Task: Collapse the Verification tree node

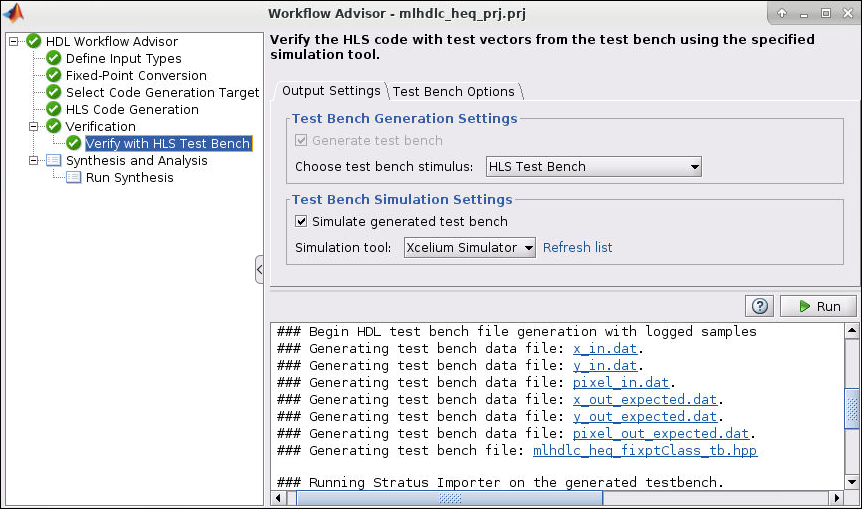Action: coord(34,127)
